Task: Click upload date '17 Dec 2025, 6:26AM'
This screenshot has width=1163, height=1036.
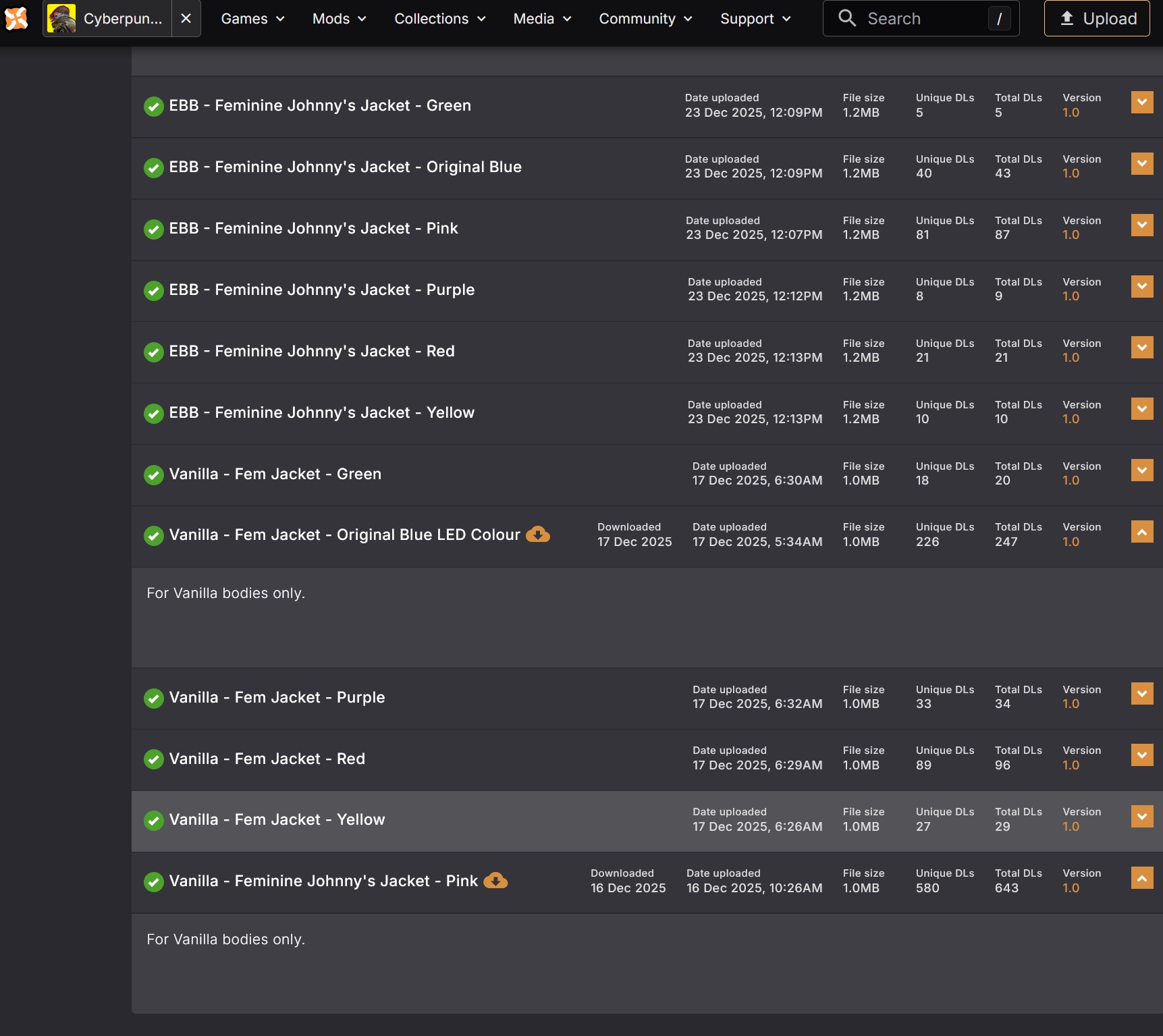Action: click(x=757, y=827)
